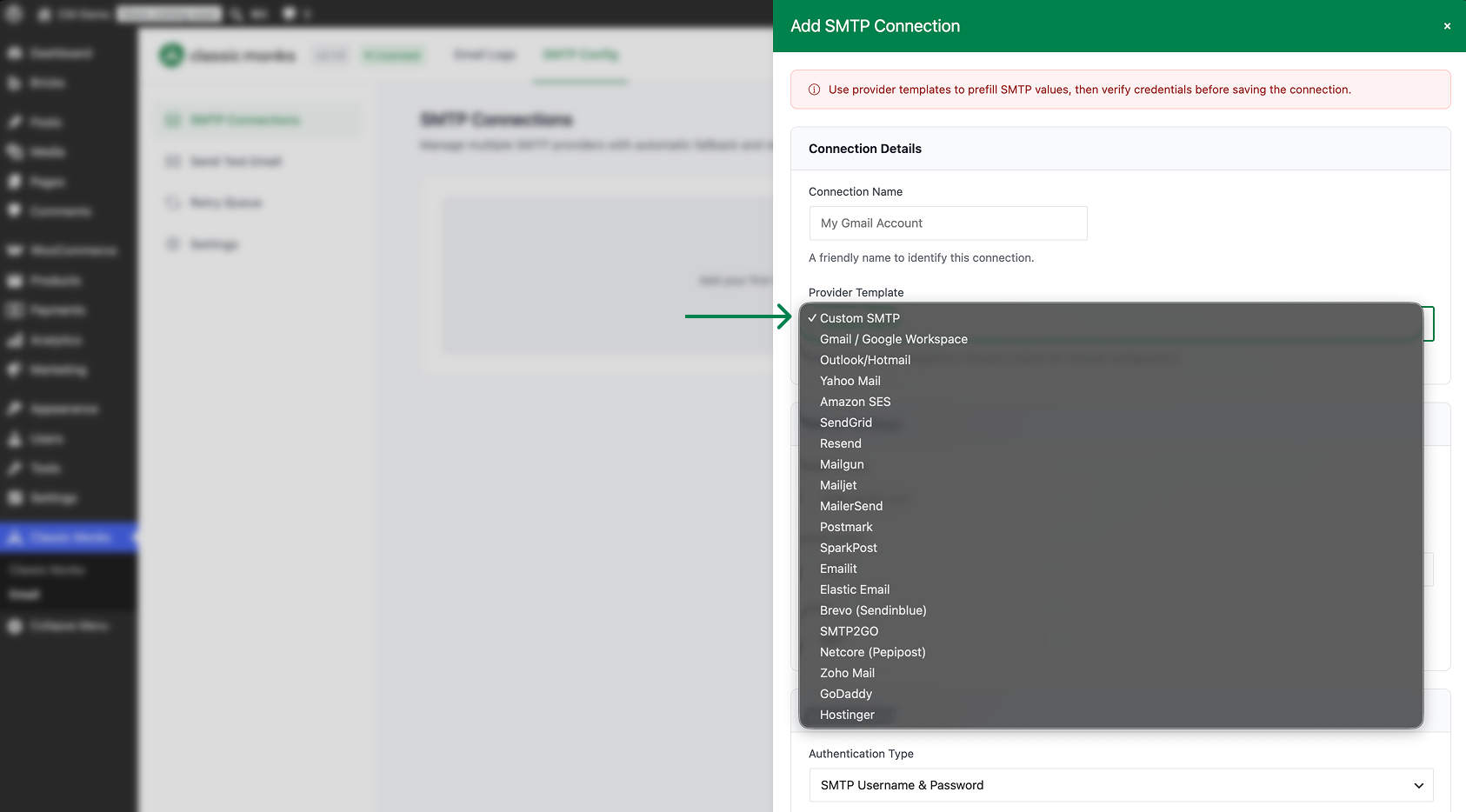The height and width of the screenshot is (812, 1466).
Task: Choose Hostinger at the list bottom
Action: 1110,715
